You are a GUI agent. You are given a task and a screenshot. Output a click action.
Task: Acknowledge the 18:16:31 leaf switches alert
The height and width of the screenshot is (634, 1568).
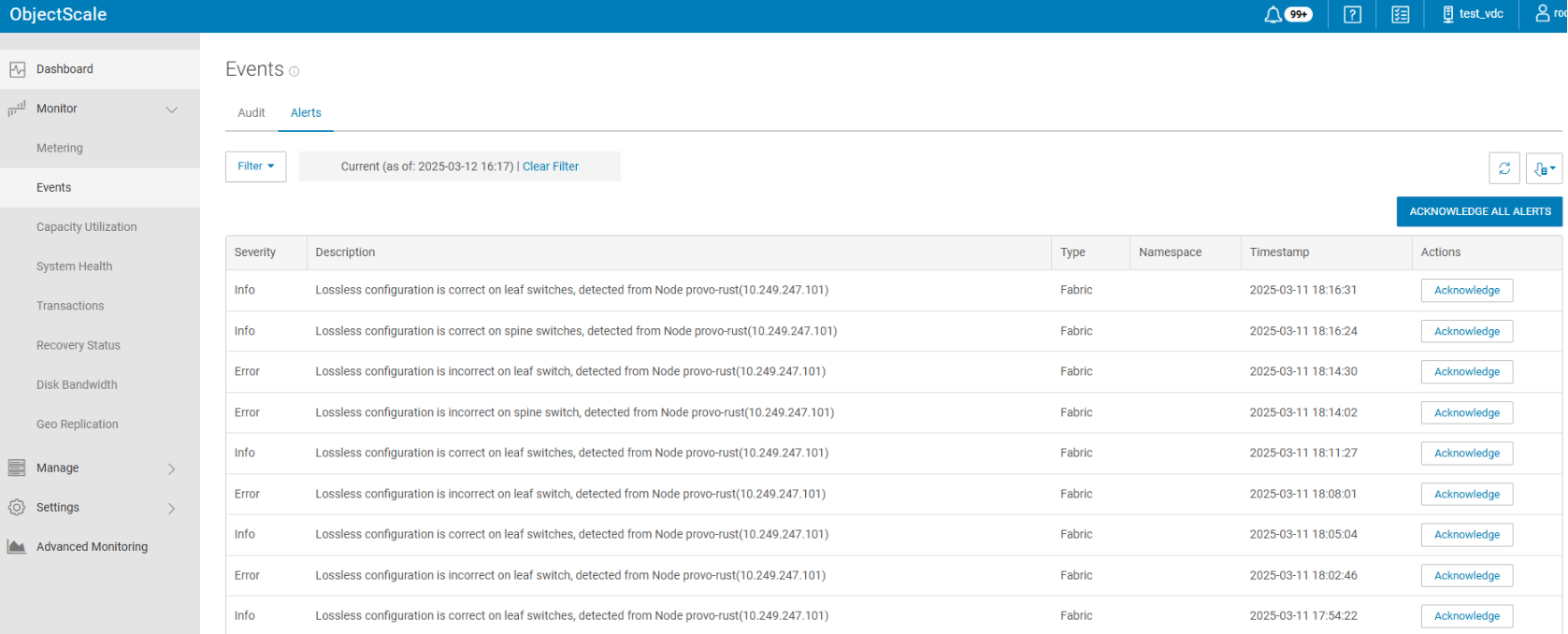tap(1466, 291)
